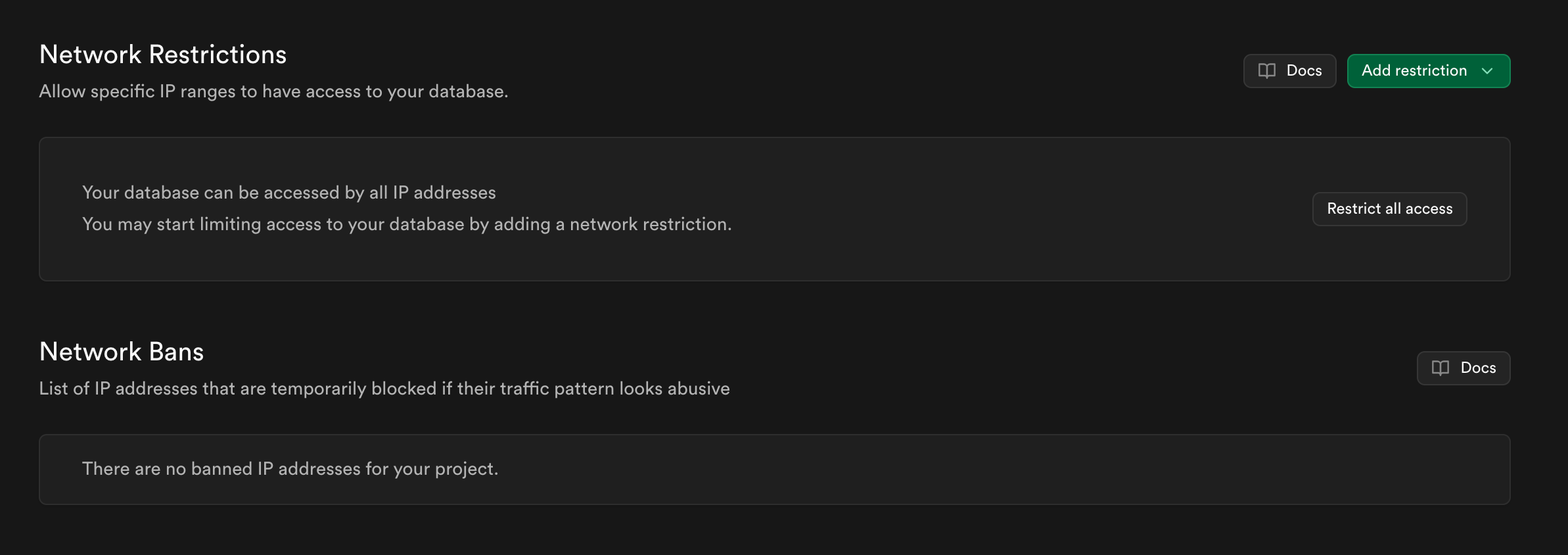This screenshot has height=555, width=1568.
Task: Expand the Add restriction dropdown chevron
Action: tap(1488, 71)
